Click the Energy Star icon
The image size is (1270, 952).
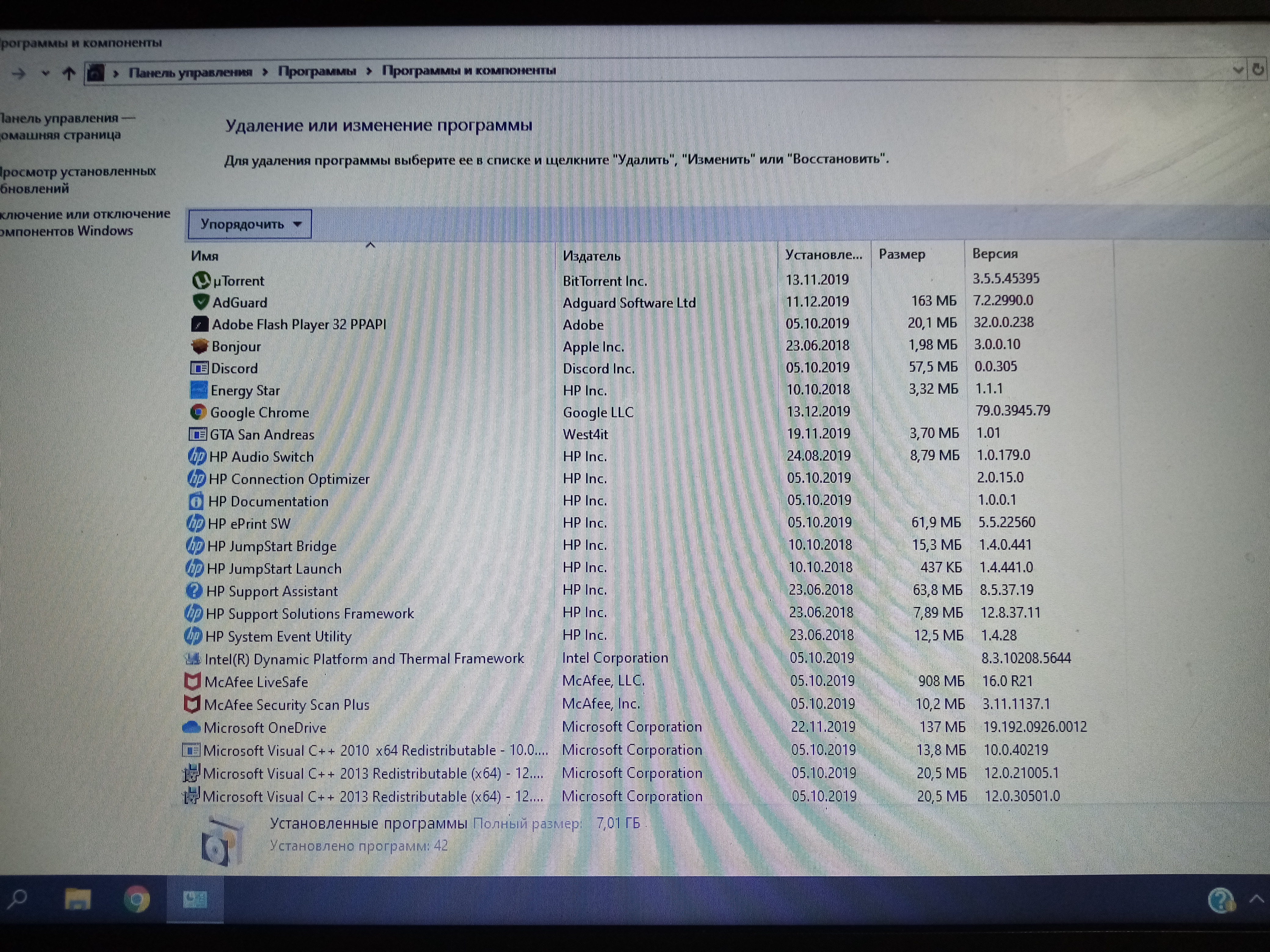pyautogui.click(x=199, y=390)
